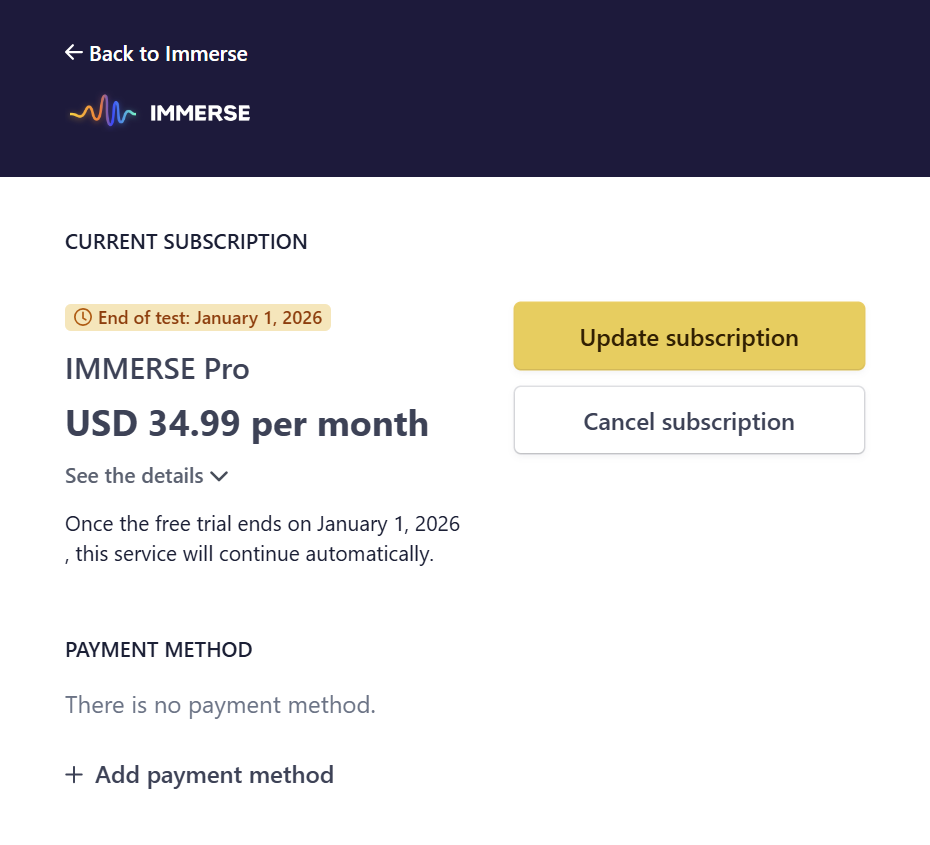Click the back arrow icon
Image resolution: width=930 pixels, height=845 pixels.
tap(73, 53)
